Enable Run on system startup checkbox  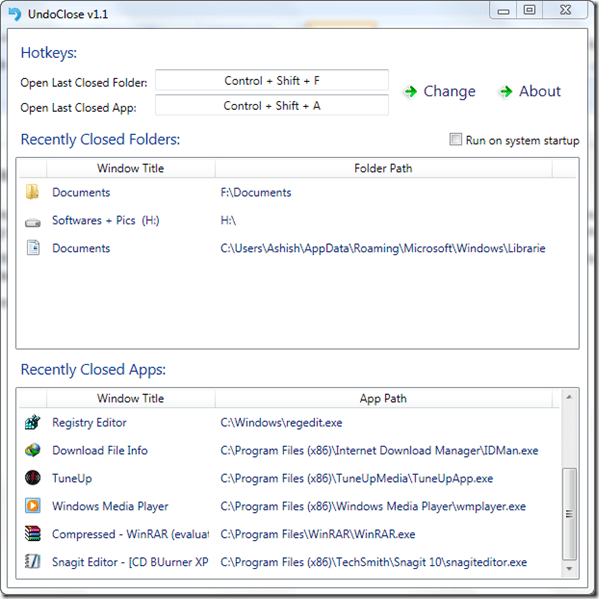point(455,139)
